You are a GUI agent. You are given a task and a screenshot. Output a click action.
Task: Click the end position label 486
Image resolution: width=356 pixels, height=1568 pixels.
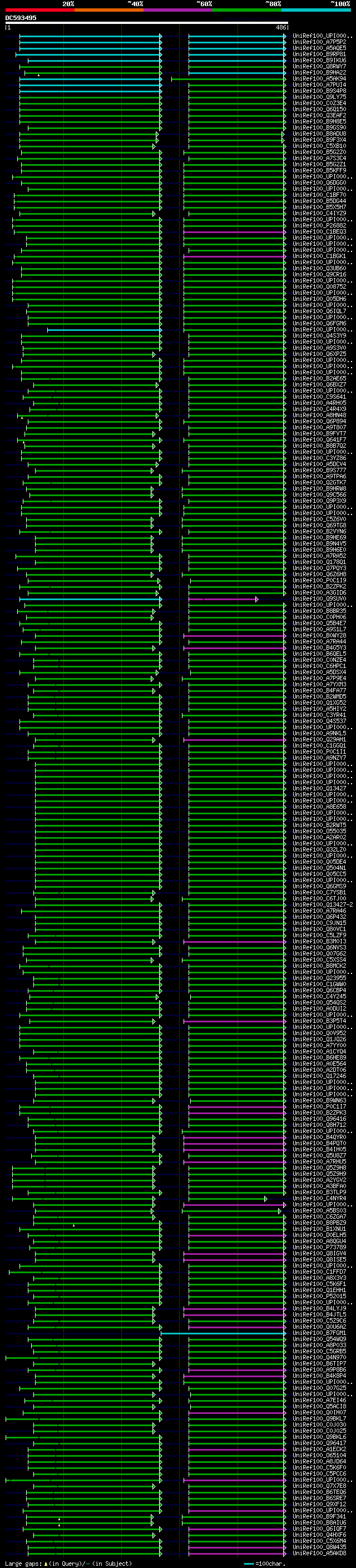(280, 27)
